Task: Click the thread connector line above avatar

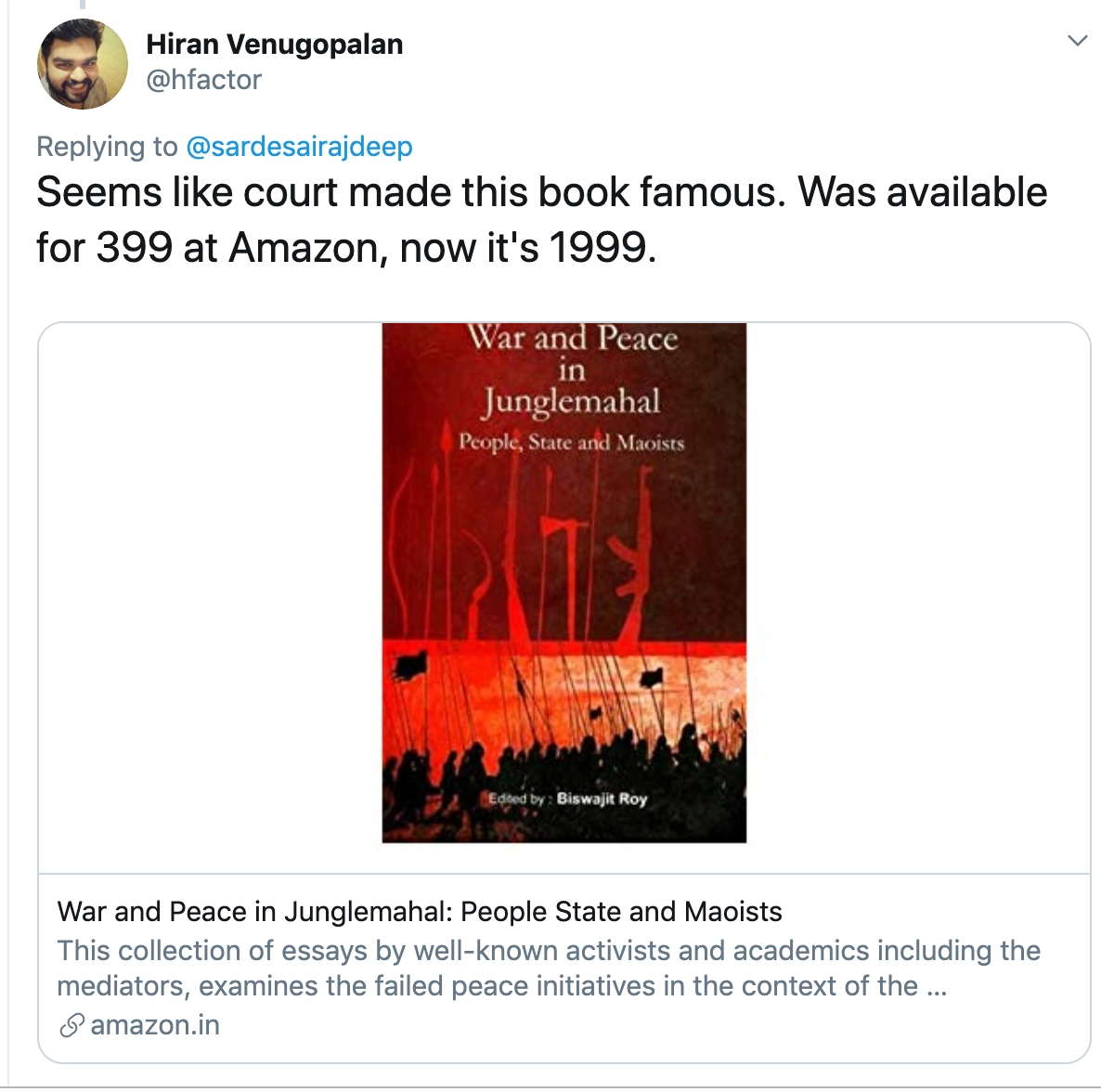Action: click(82, 5)
